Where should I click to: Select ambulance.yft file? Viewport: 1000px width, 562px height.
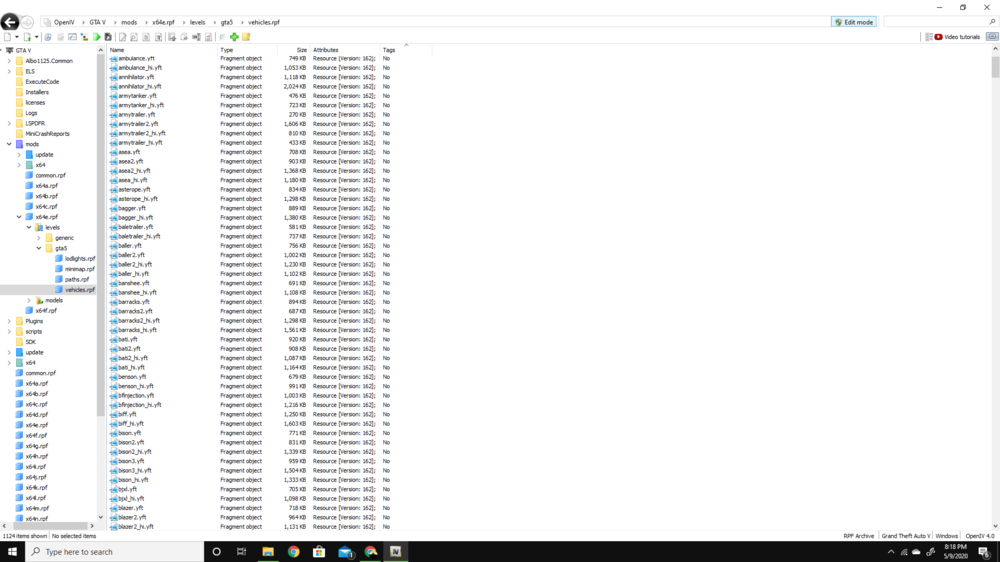132,59
